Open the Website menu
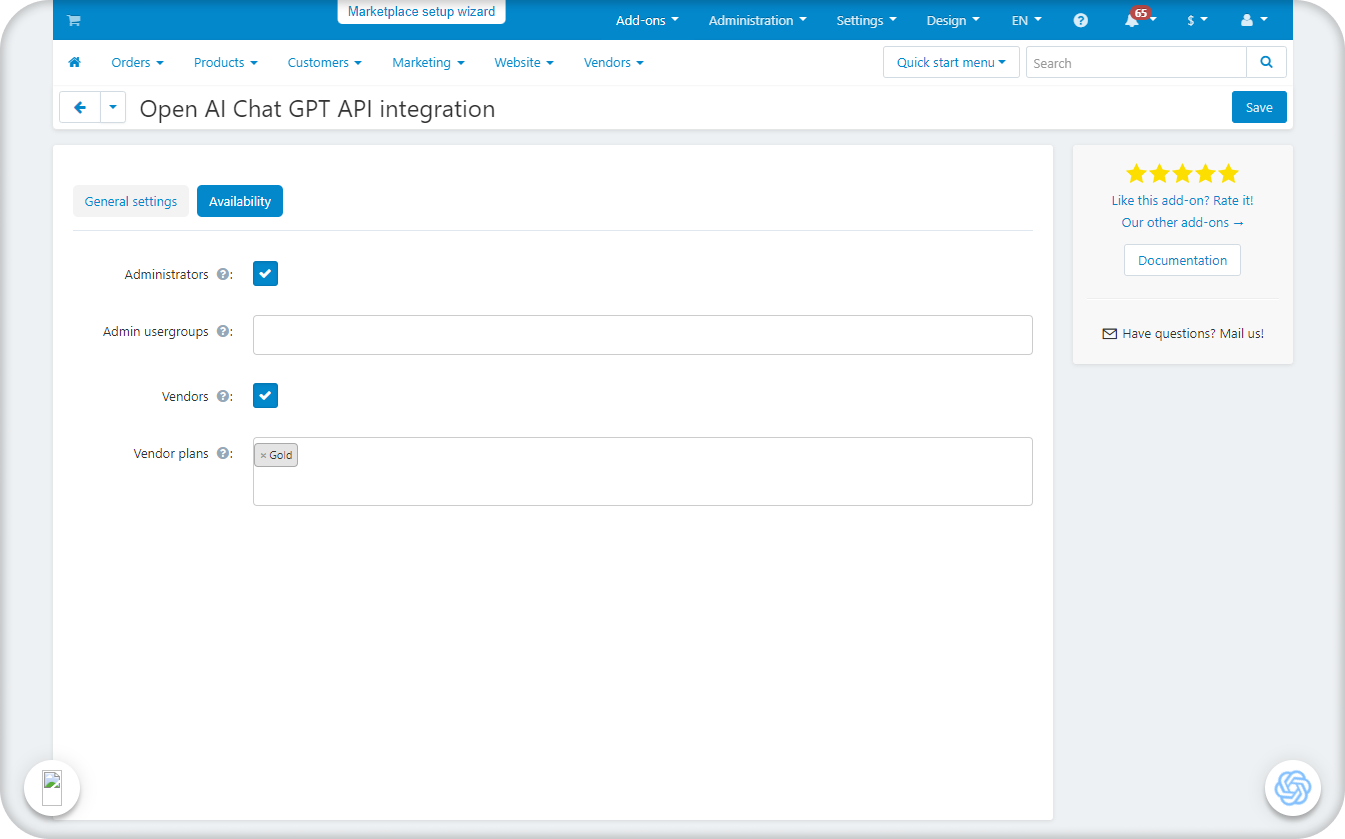The image size is (1345, 839). coord(524,62)
